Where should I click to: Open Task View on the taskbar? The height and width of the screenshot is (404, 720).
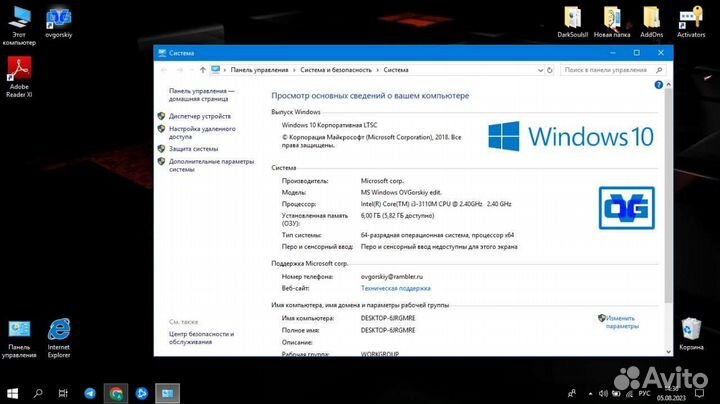(63, 393)
